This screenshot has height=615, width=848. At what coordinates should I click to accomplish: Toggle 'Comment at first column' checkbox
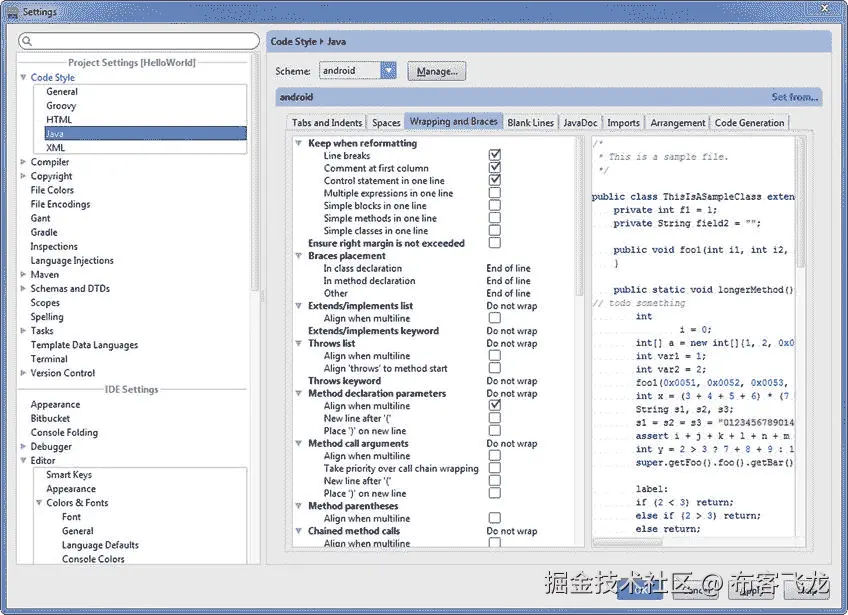(x=496, y=167)
